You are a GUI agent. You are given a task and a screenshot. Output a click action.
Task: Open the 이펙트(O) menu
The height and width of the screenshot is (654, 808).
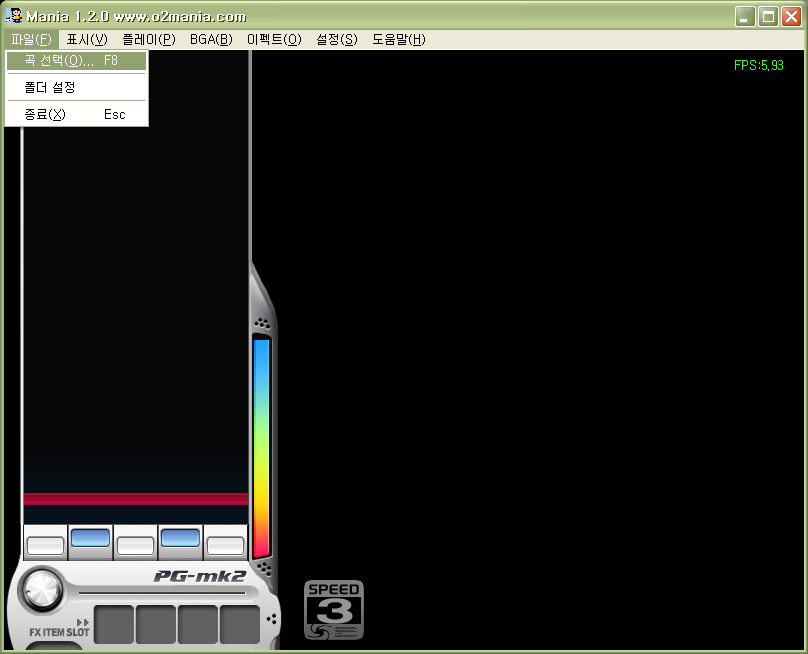click(273, 39)
